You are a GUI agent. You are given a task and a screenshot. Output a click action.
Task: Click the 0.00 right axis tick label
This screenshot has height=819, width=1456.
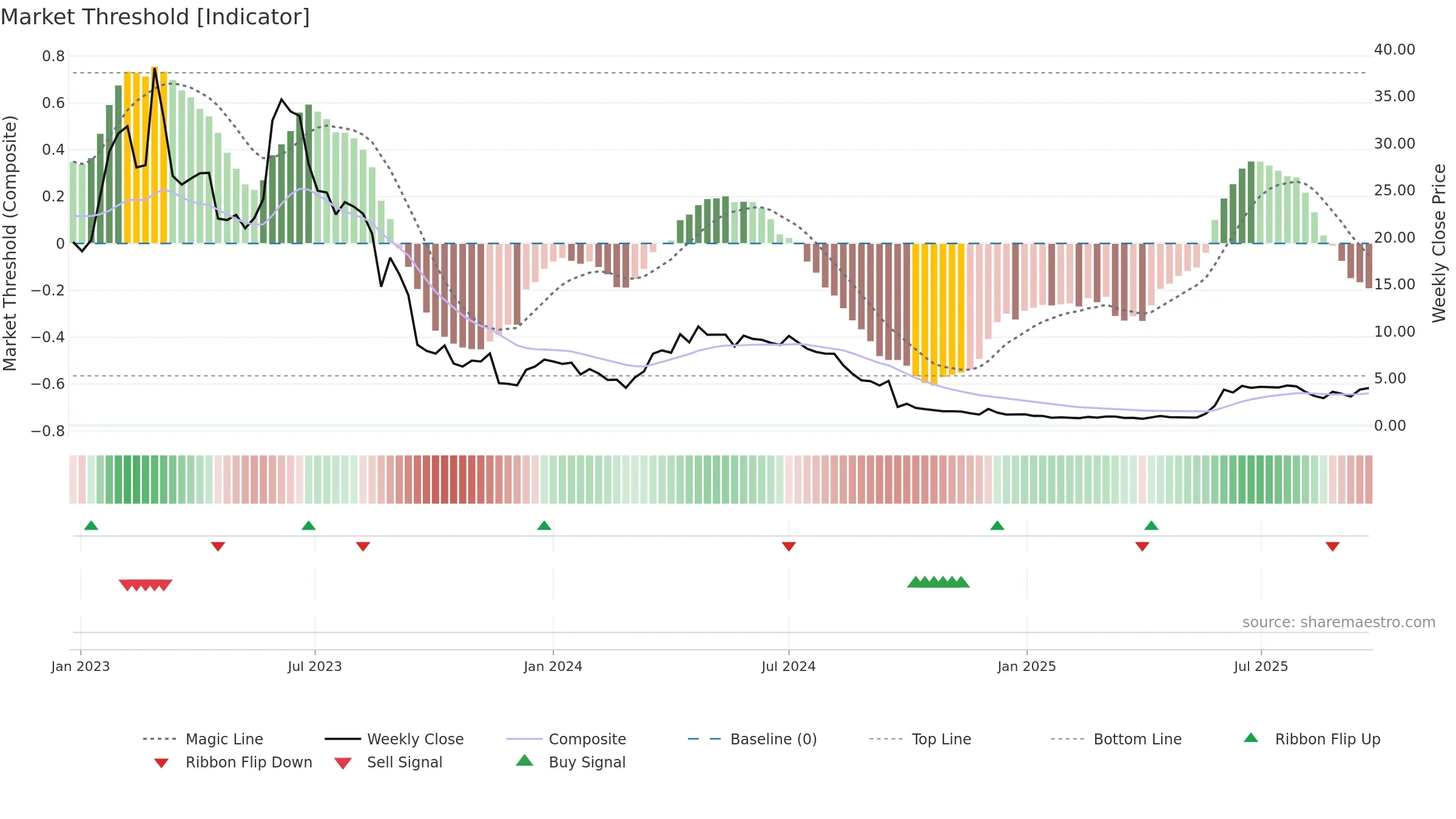(x=1390, y=426)
